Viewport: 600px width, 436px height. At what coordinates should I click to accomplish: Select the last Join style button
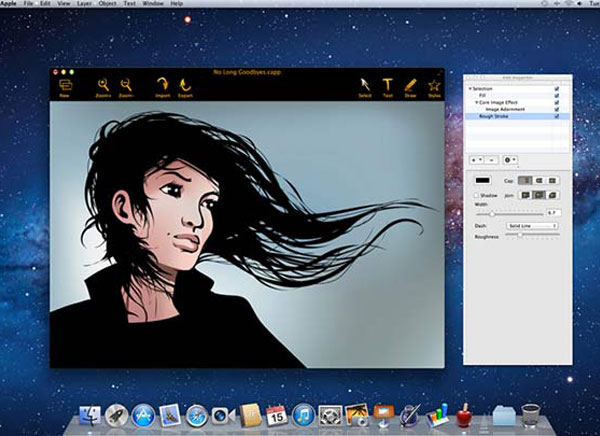point(553,195)
